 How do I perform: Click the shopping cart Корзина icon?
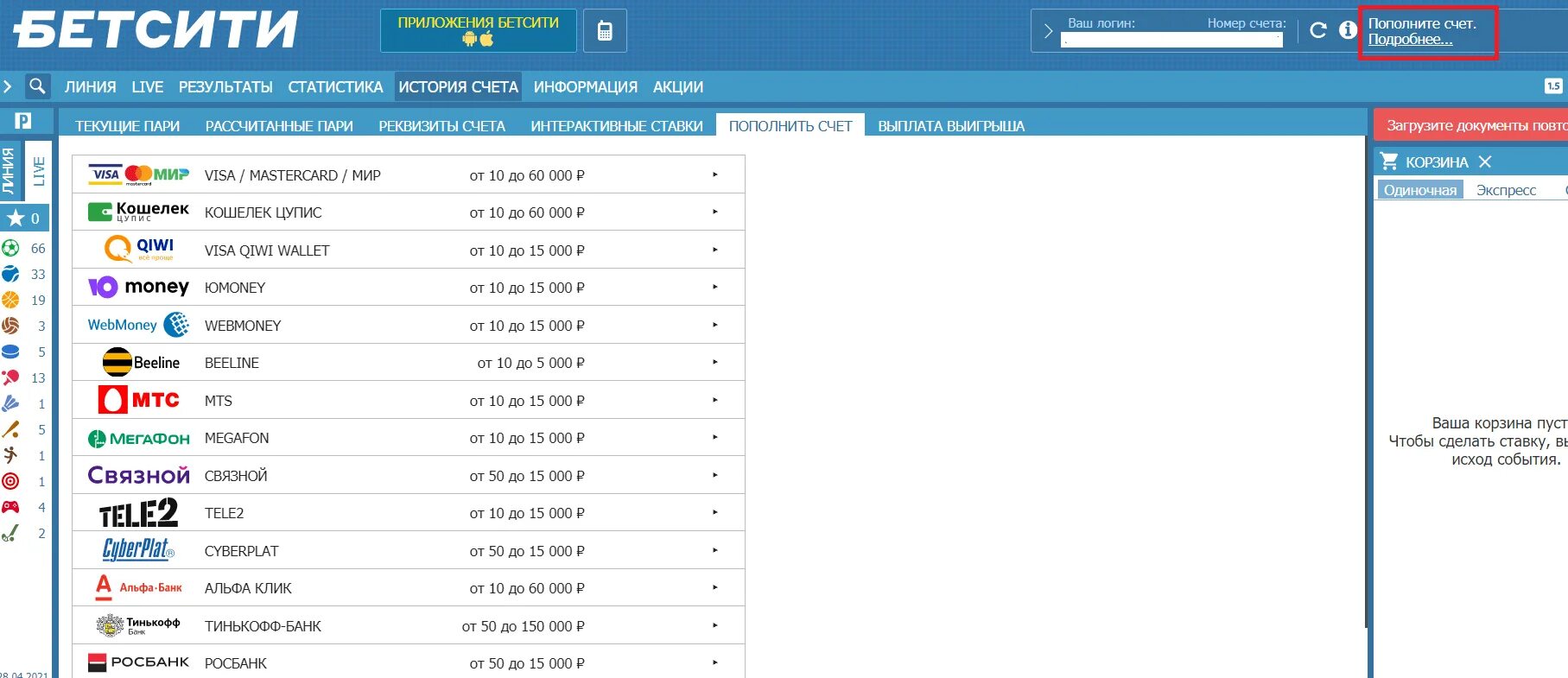(x=1388, y=162)
